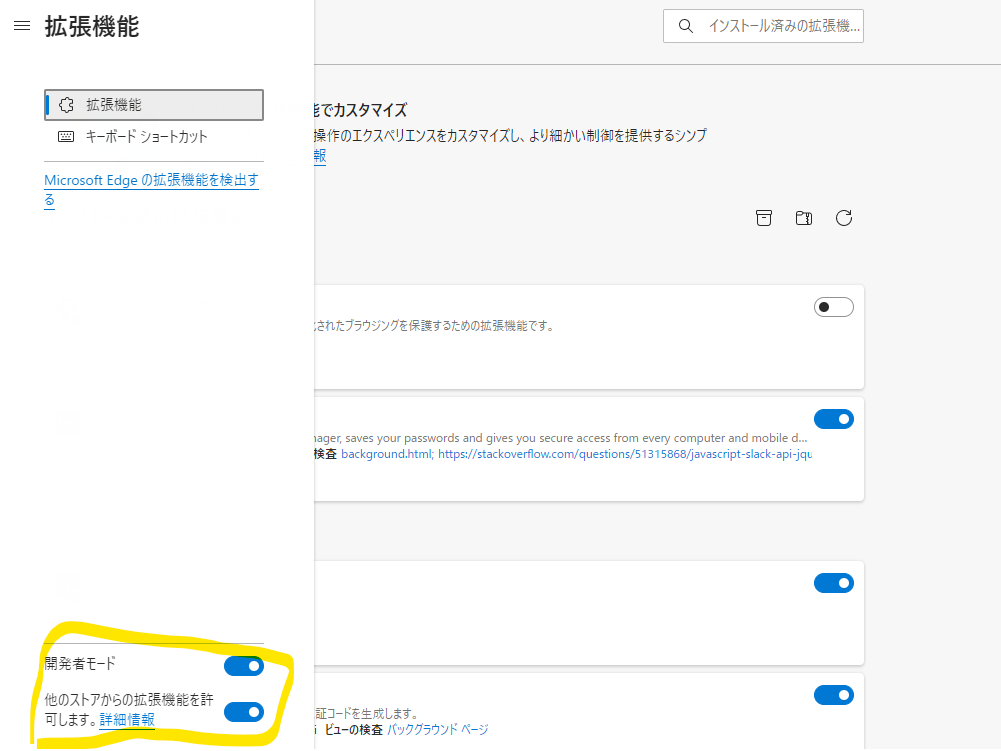Open the hamburger menu beside 拡張機能 title

click(x=22, y=26)
